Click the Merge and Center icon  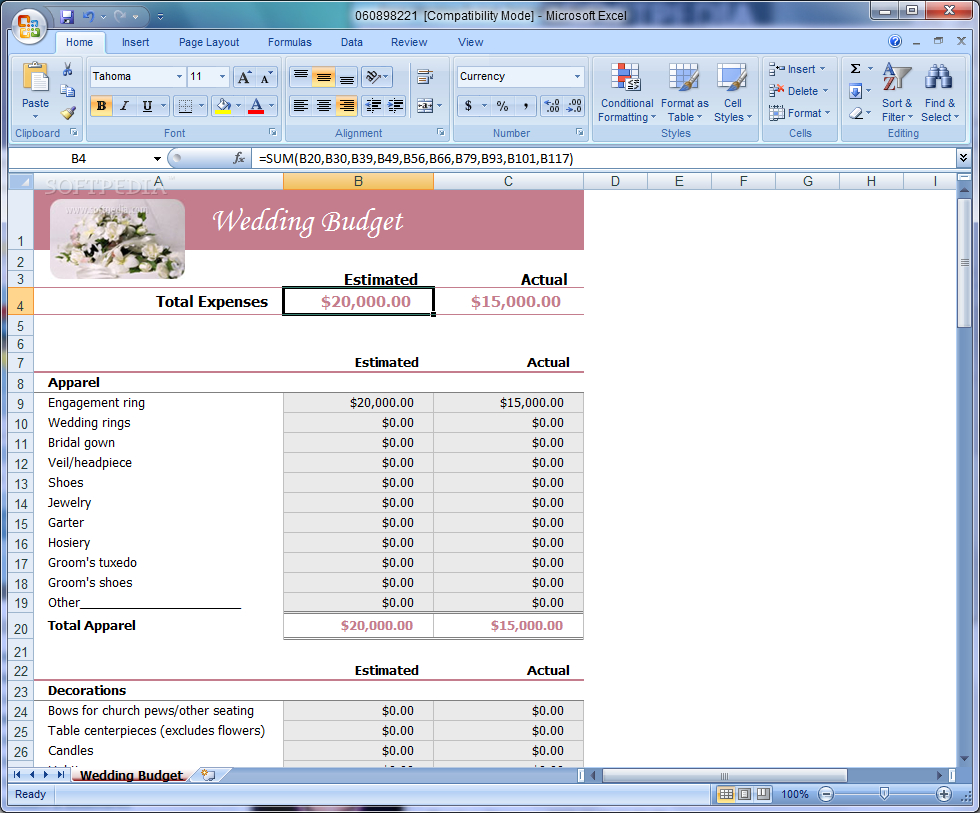pos(425,106)
